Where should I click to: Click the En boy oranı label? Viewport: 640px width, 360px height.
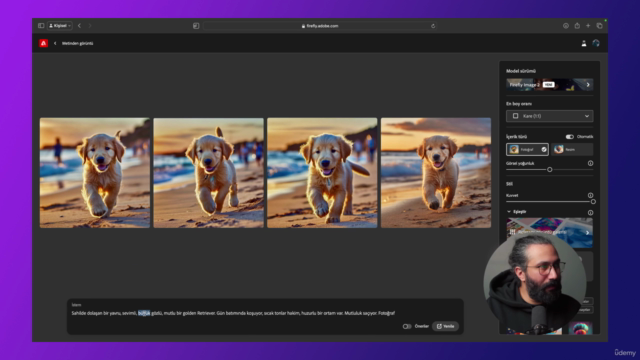point(519,104)
